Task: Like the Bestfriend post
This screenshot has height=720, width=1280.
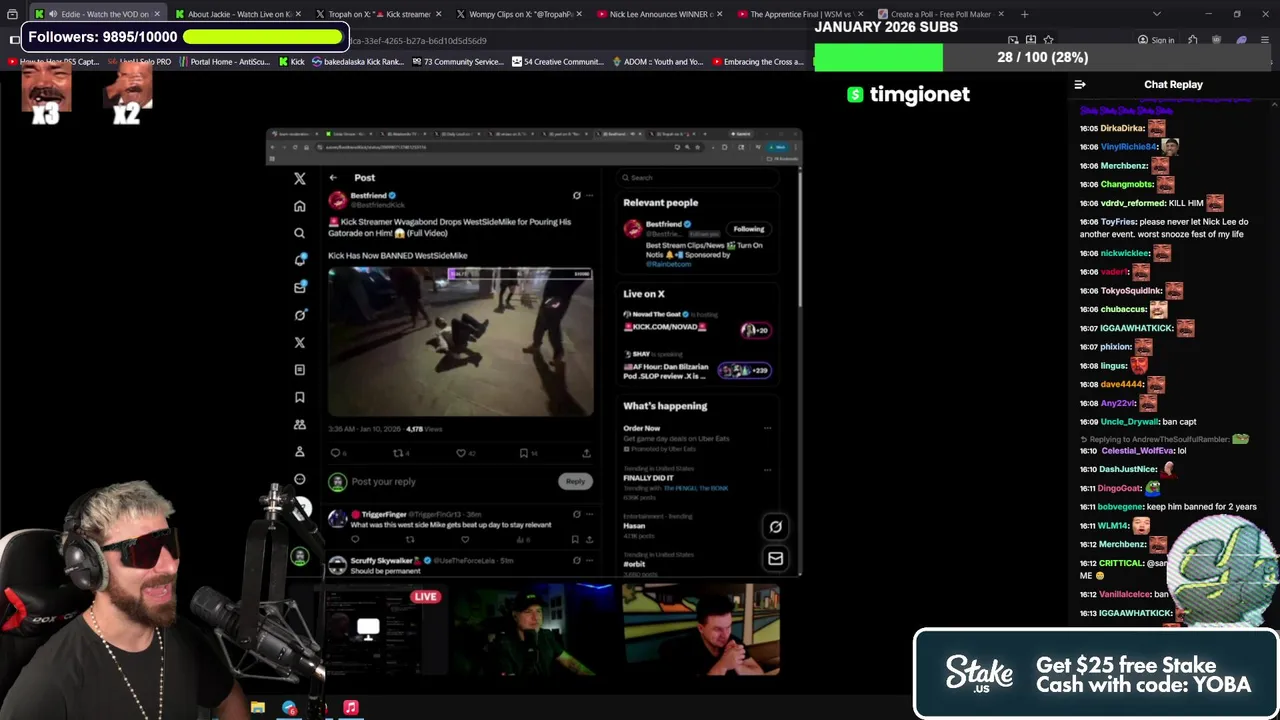Action: tap(461, 453)
